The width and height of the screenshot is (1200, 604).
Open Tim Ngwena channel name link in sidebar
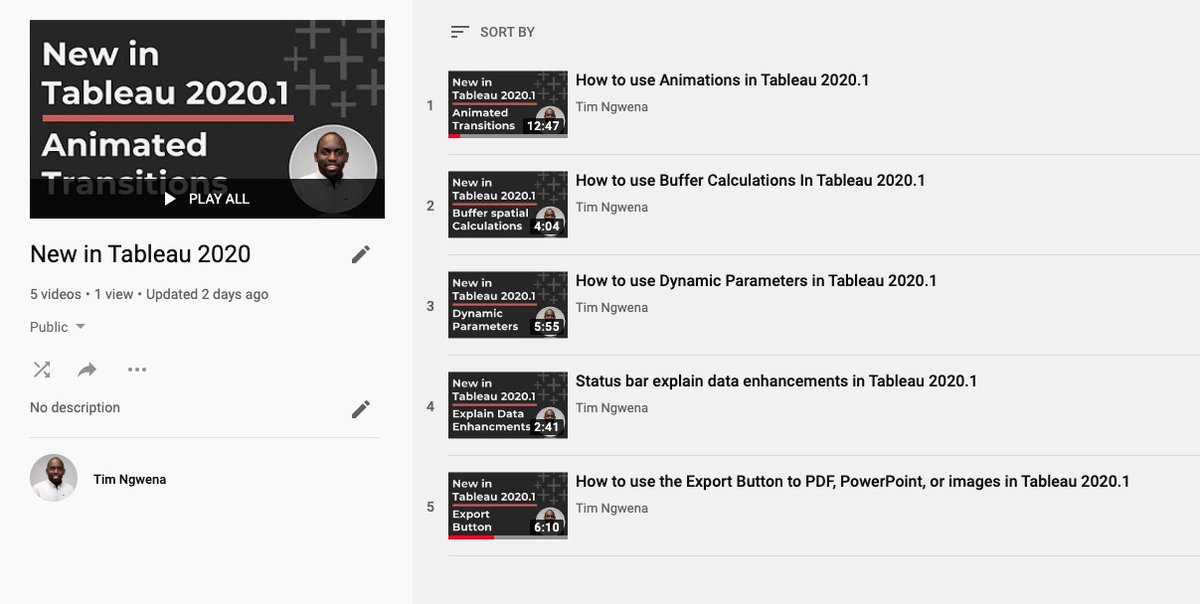pyautogui.click(x=130, y=480)
